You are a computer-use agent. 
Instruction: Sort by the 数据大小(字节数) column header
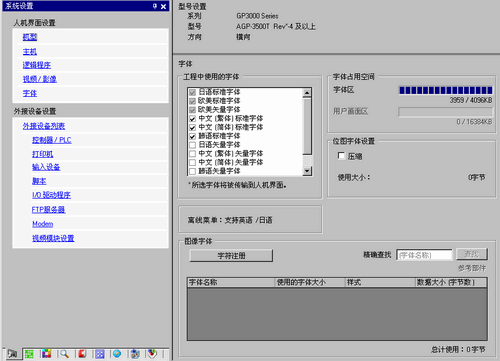(451, 282)
